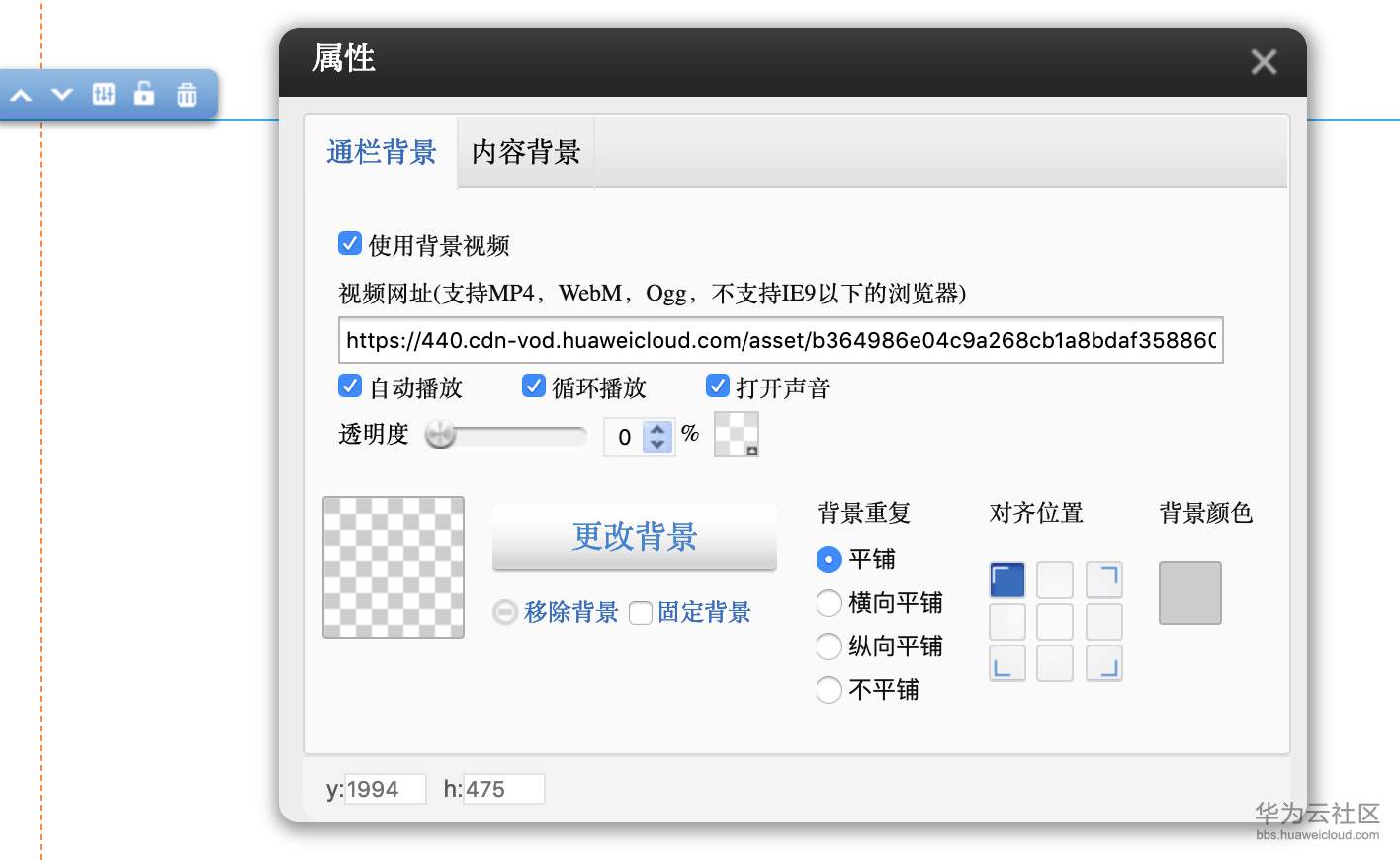
Task: Open the section settings sliders icon
Action: [x=103, y=94]
